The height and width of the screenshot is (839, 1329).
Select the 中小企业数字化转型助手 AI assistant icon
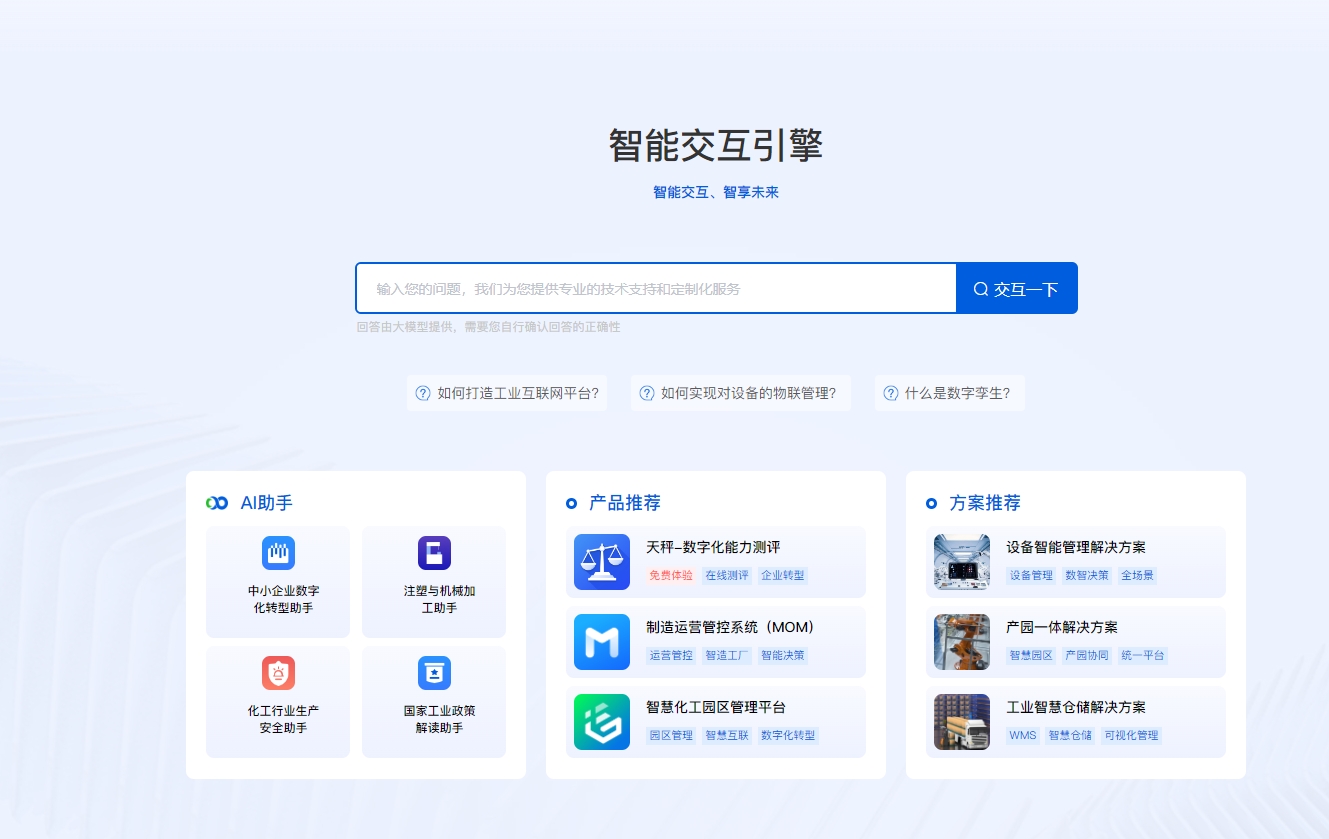277,553
